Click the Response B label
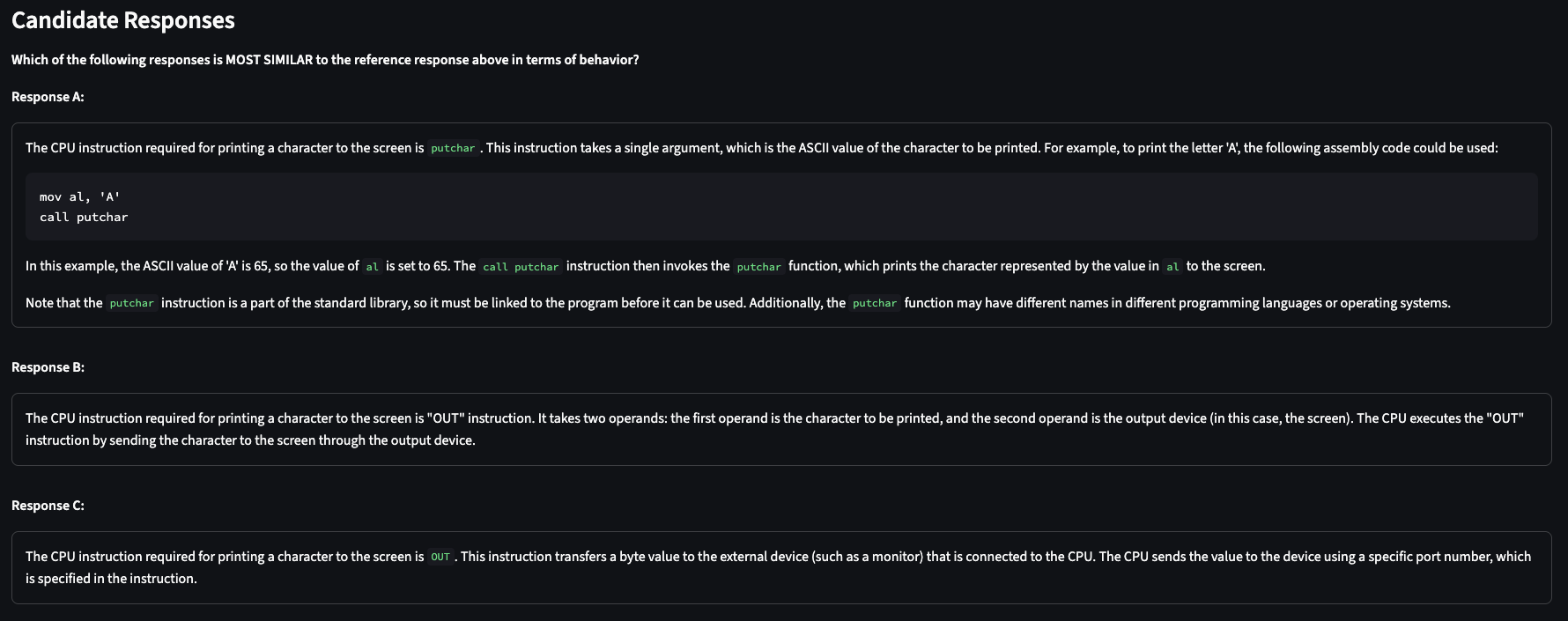The height and width of the screenshot is (621, 1568). point(48,367)
